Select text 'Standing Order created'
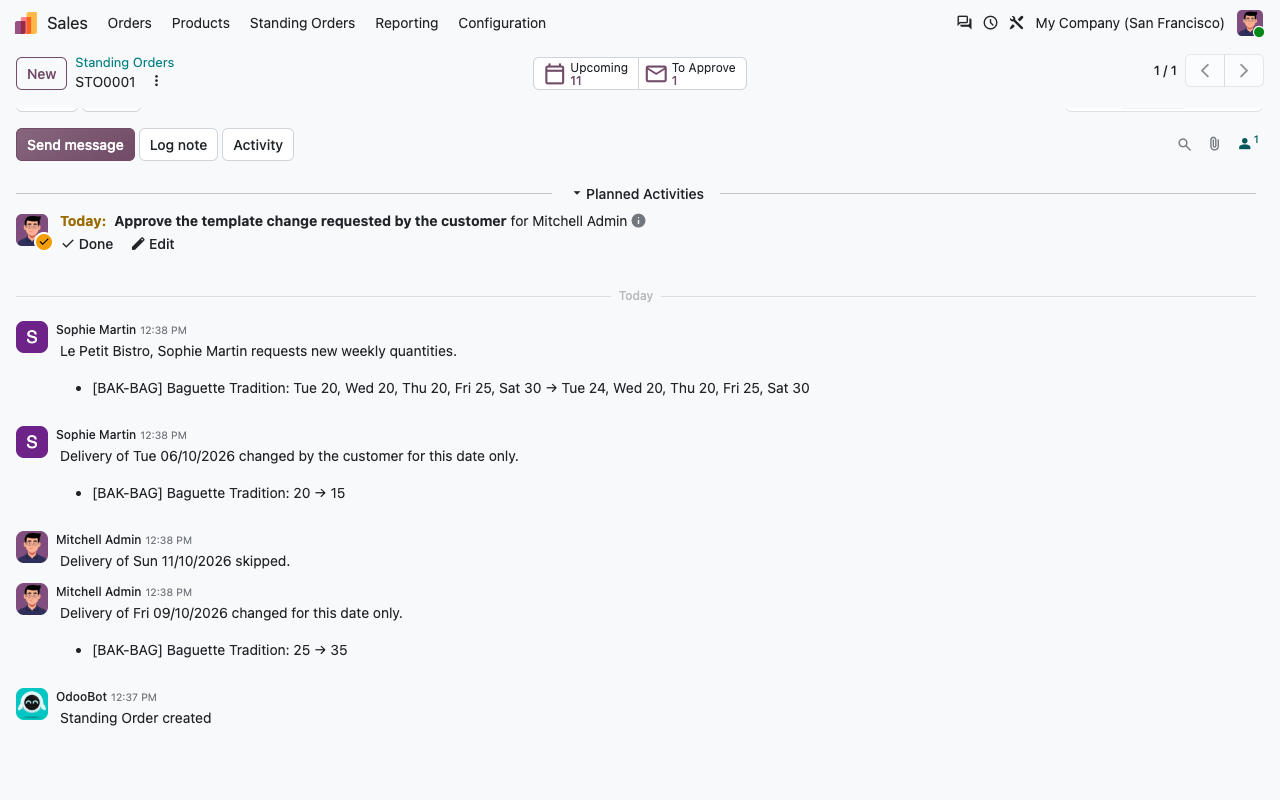Viewport: 1280px width, 800px height. tap(135, 718)
